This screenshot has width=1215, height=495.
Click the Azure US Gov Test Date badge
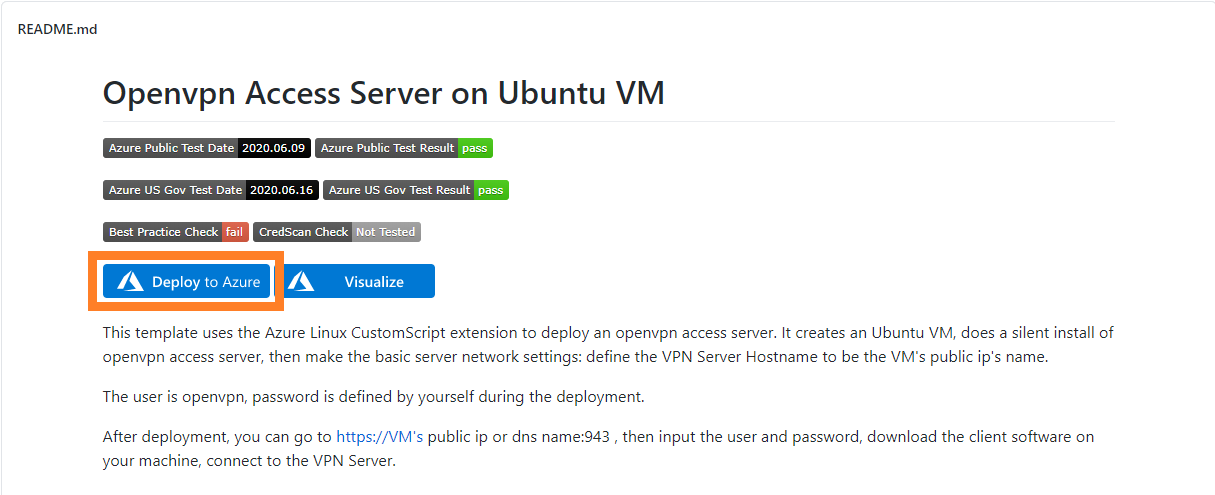click(210, 190)
